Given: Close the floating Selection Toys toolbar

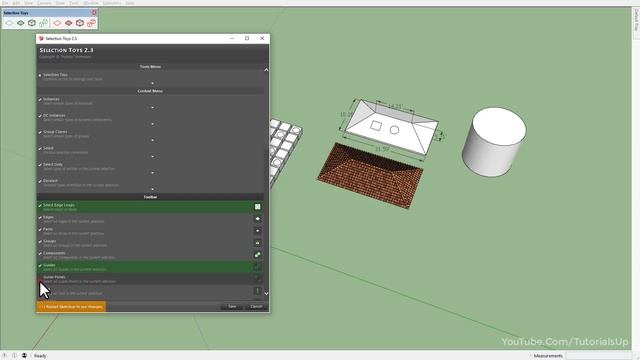Looking at the screenshot, I should click(94, 13).
